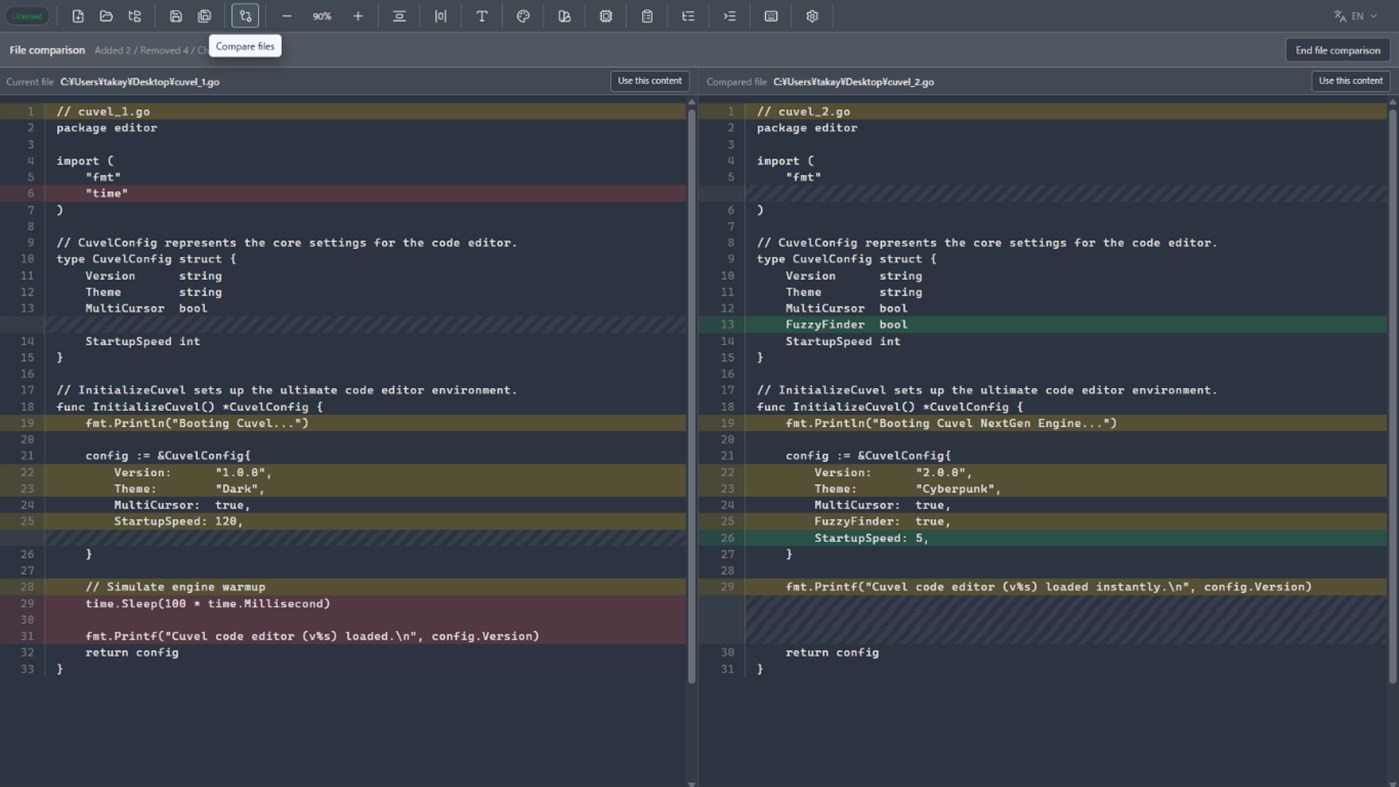Click the compared file path cuvel_2.go

coord(853,82)
